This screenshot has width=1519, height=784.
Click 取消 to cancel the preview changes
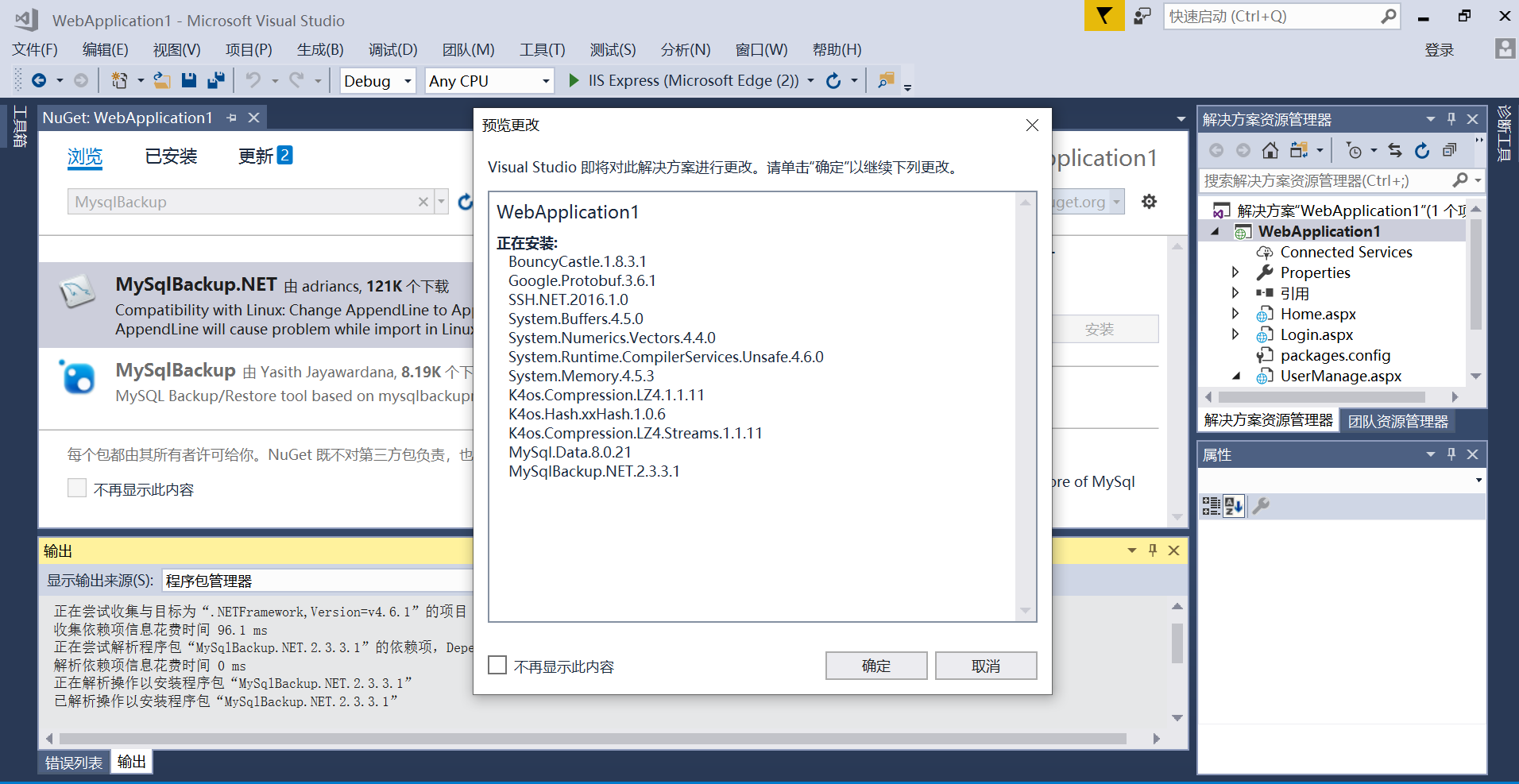tap(986, 666)
